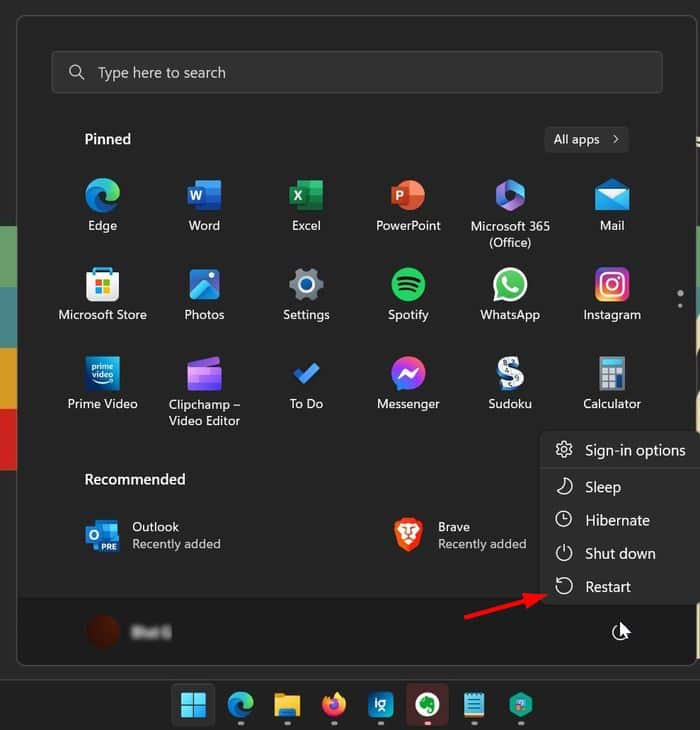Image resolution: width=700 pixels, height=730 pixels.
Task: Open Microsoft 365 (Office) app
Action: tap(510, 213)
